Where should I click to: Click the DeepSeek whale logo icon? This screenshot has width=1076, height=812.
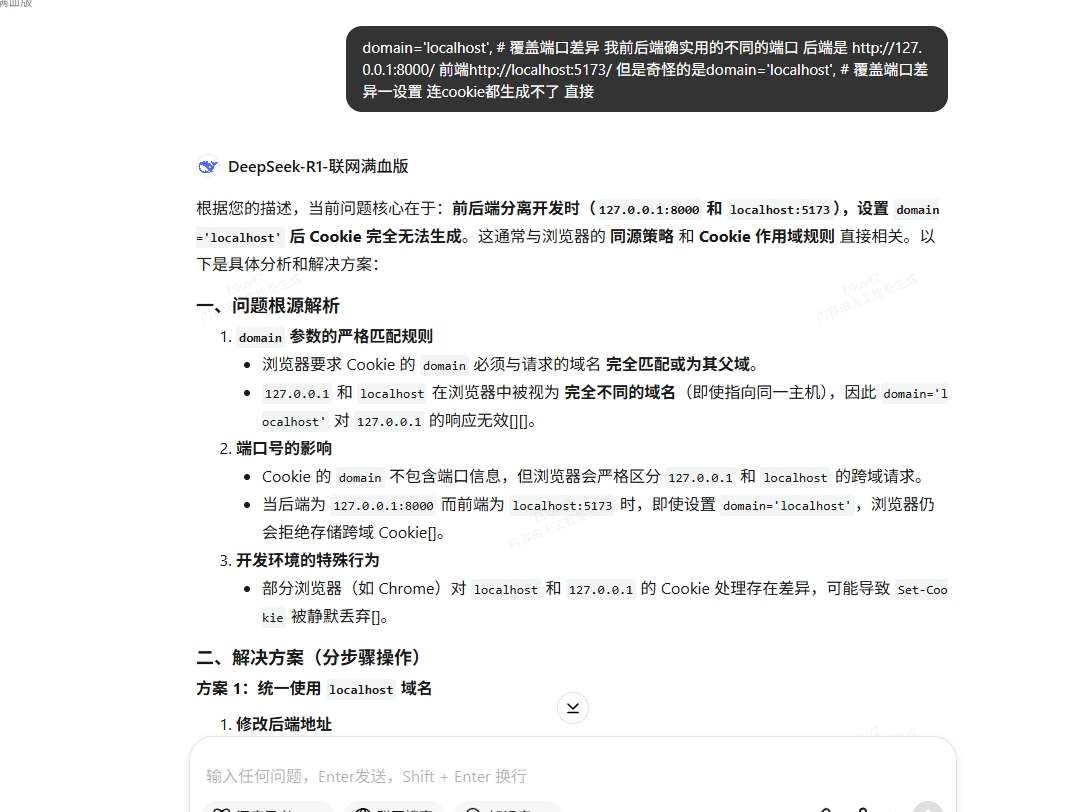pos(207,167)
